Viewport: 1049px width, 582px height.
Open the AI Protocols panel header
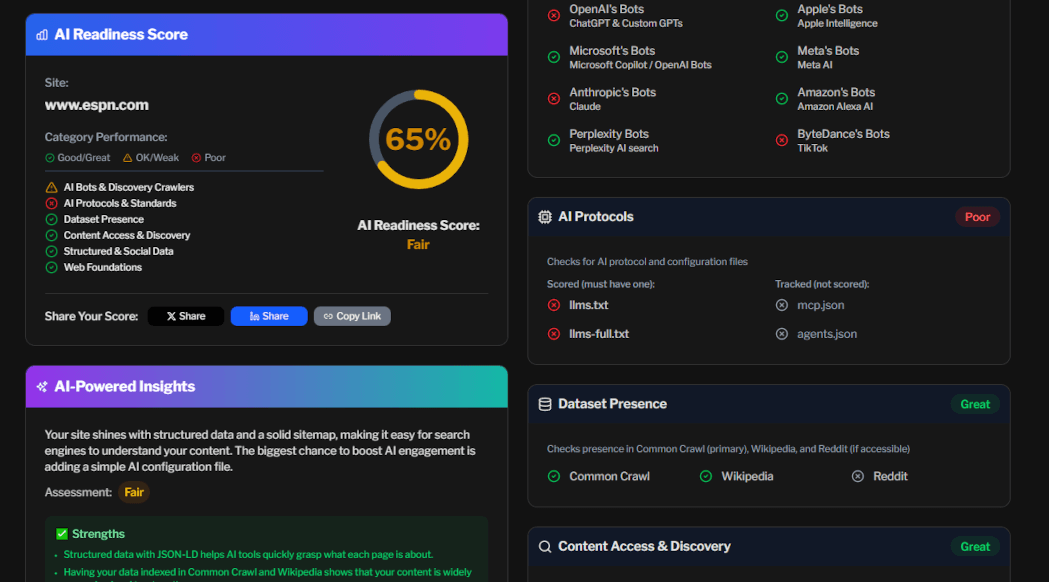(600, 216)
